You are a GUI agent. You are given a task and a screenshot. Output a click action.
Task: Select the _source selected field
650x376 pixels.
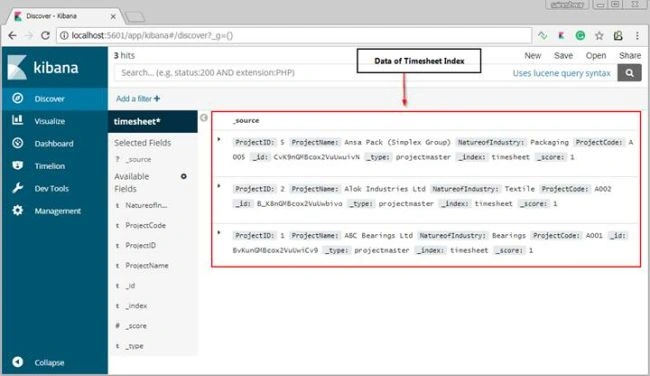click(138, 159)
